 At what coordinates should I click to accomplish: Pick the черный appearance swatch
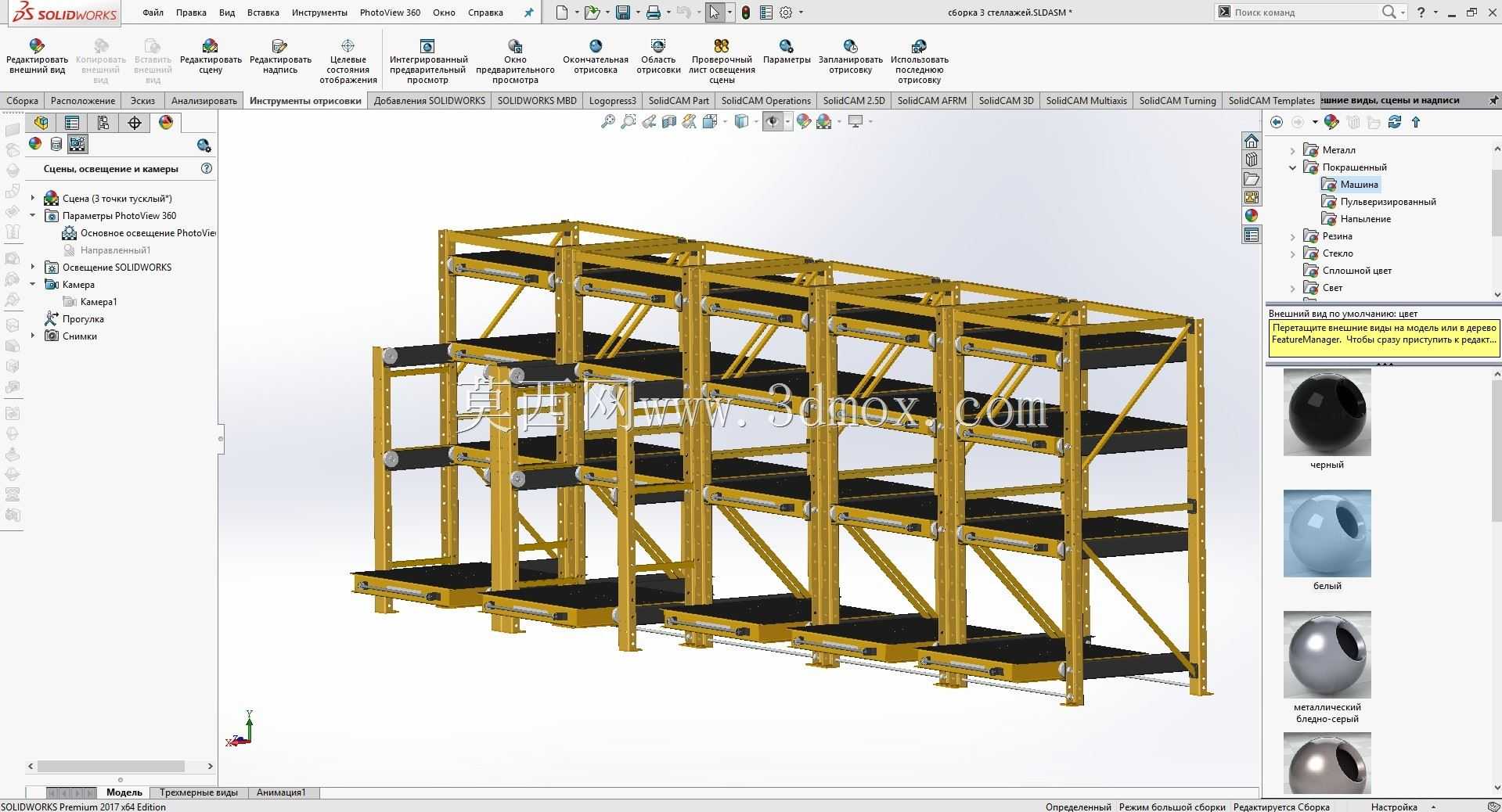(1327, 412)
